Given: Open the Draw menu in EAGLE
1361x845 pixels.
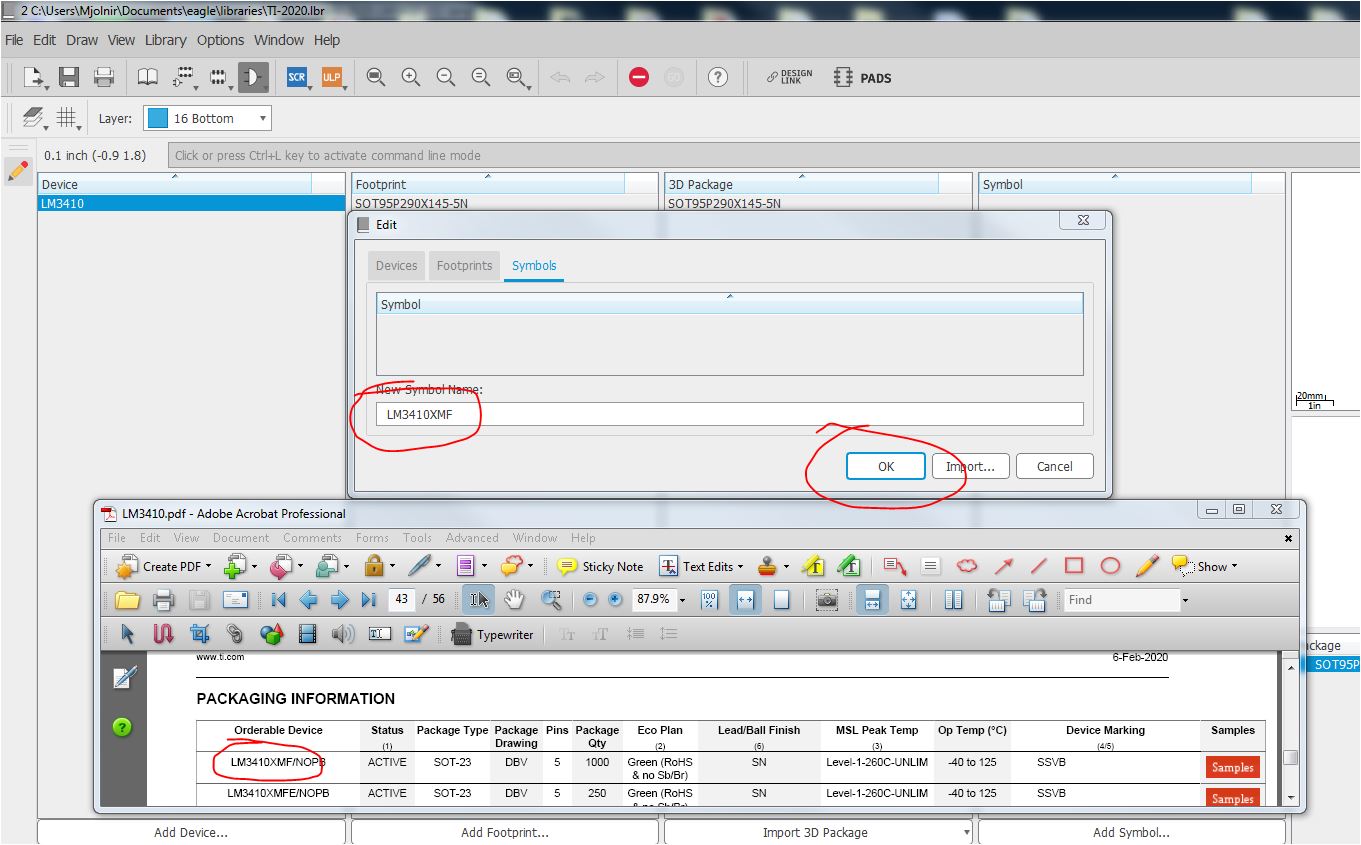Looking at the screenshot, I should pos(82,40).
